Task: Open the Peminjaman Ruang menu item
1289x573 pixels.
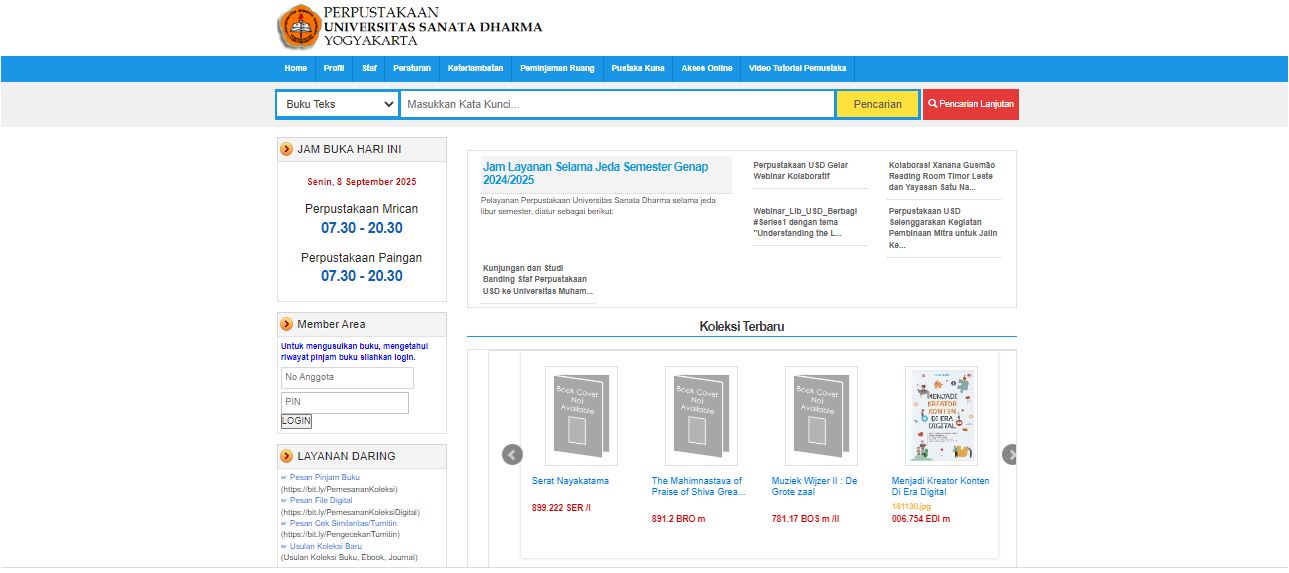Action: pyautogui.click(x=557, y=68)
